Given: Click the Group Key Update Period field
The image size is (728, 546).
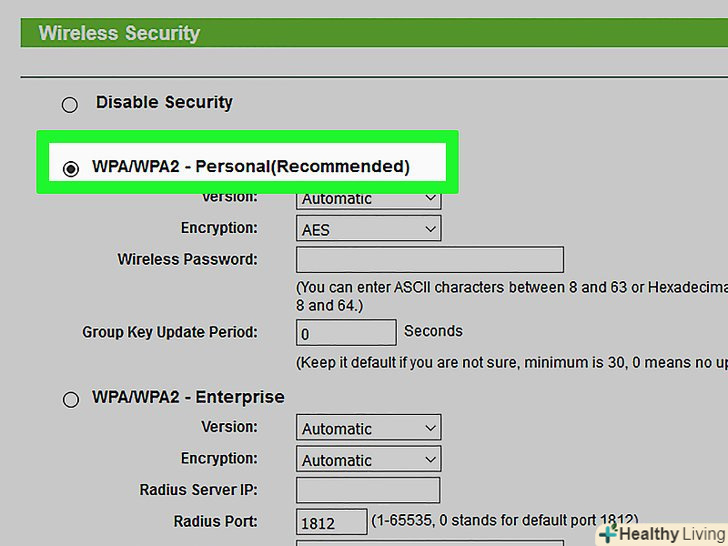Looking at the screenshot, I should click(346, 333).
